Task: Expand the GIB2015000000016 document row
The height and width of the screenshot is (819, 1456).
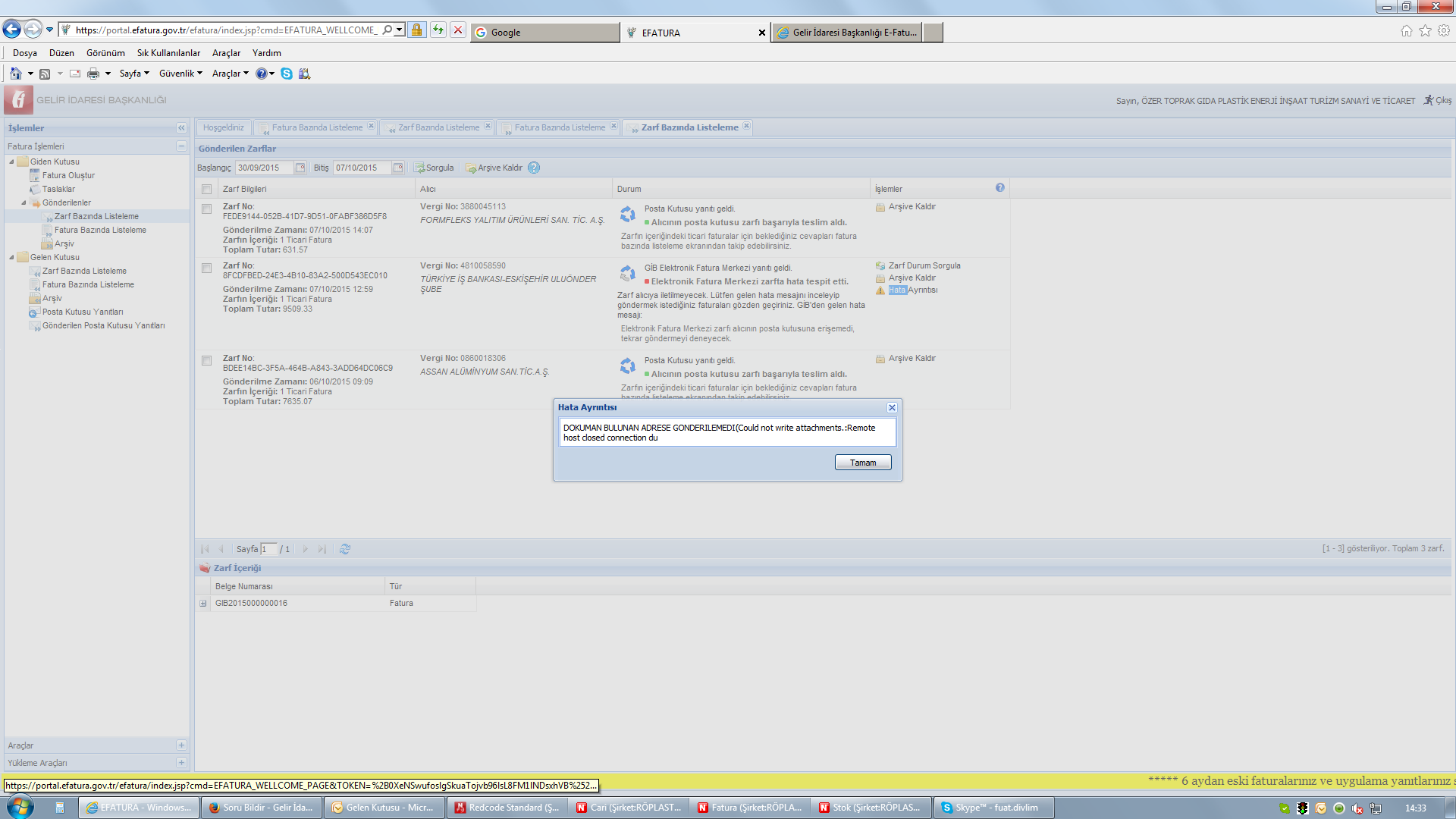Action: (x=203, y=604)
